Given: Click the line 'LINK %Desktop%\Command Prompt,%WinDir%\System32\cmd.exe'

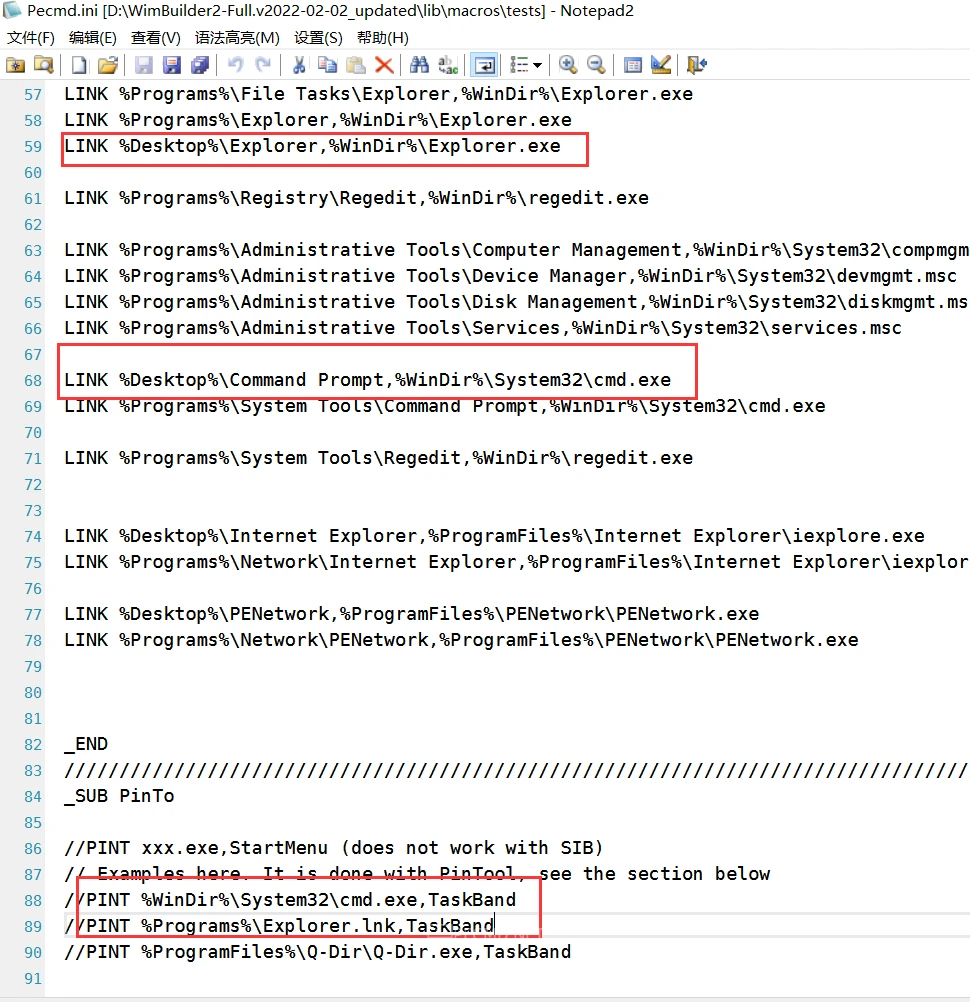Looking at the screenshot, I should (367, 380).
